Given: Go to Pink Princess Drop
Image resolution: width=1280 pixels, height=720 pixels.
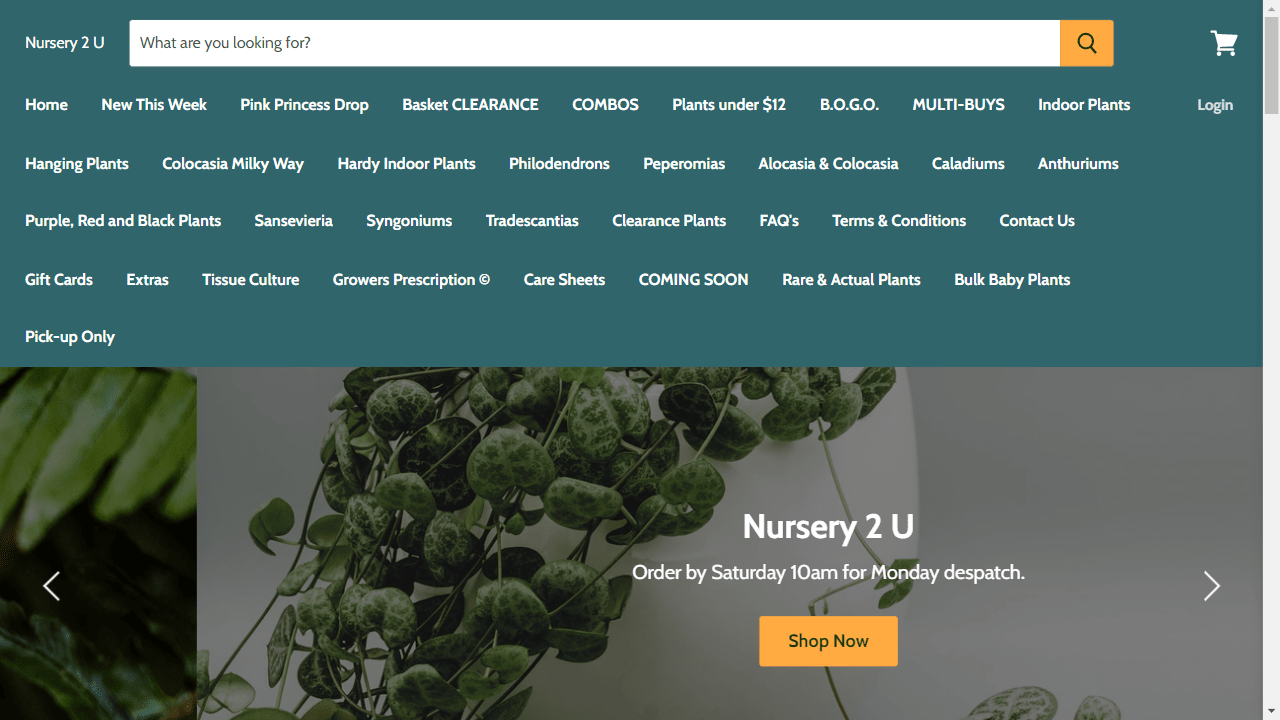Looking at the screenshot, I should point(304,105).
